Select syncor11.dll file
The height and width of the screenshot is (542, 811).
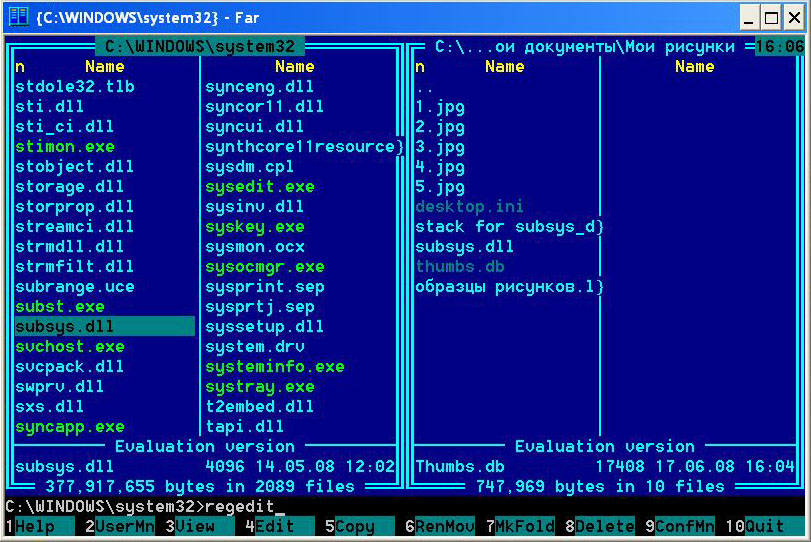pos(264,107)
